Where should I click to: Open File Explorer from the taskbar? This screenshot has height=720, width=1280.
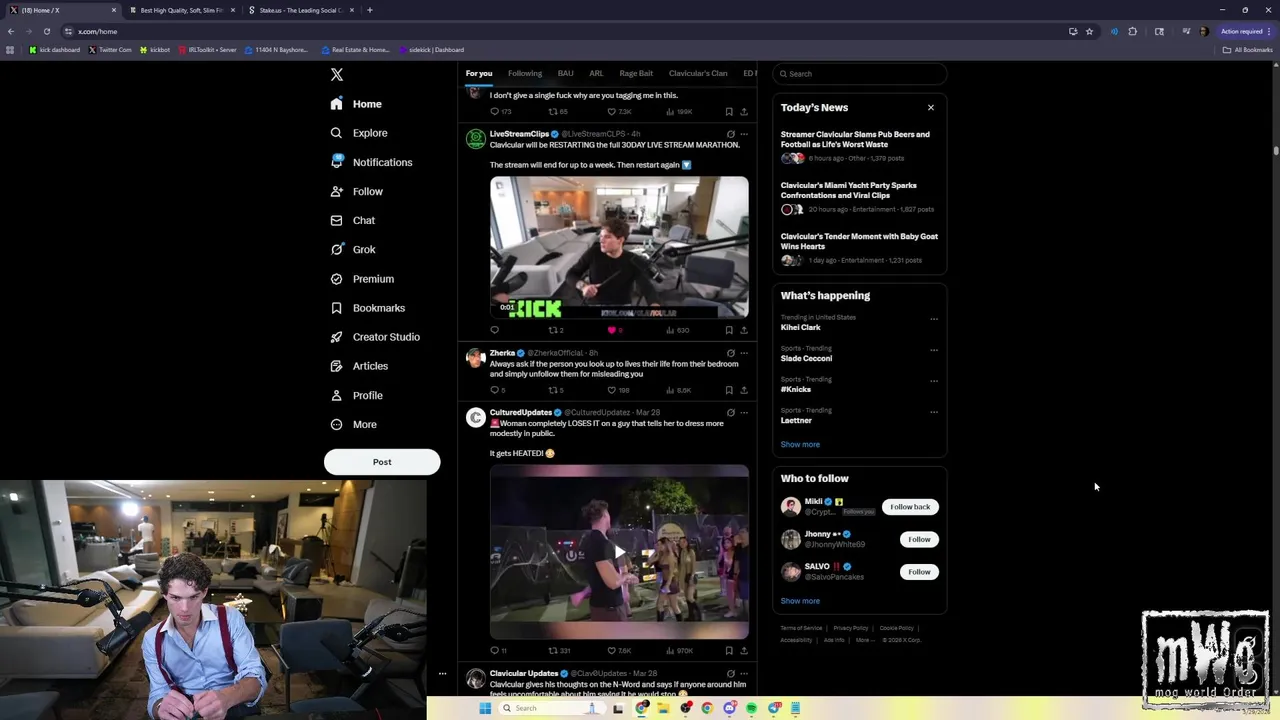click(x=663, y=708)
